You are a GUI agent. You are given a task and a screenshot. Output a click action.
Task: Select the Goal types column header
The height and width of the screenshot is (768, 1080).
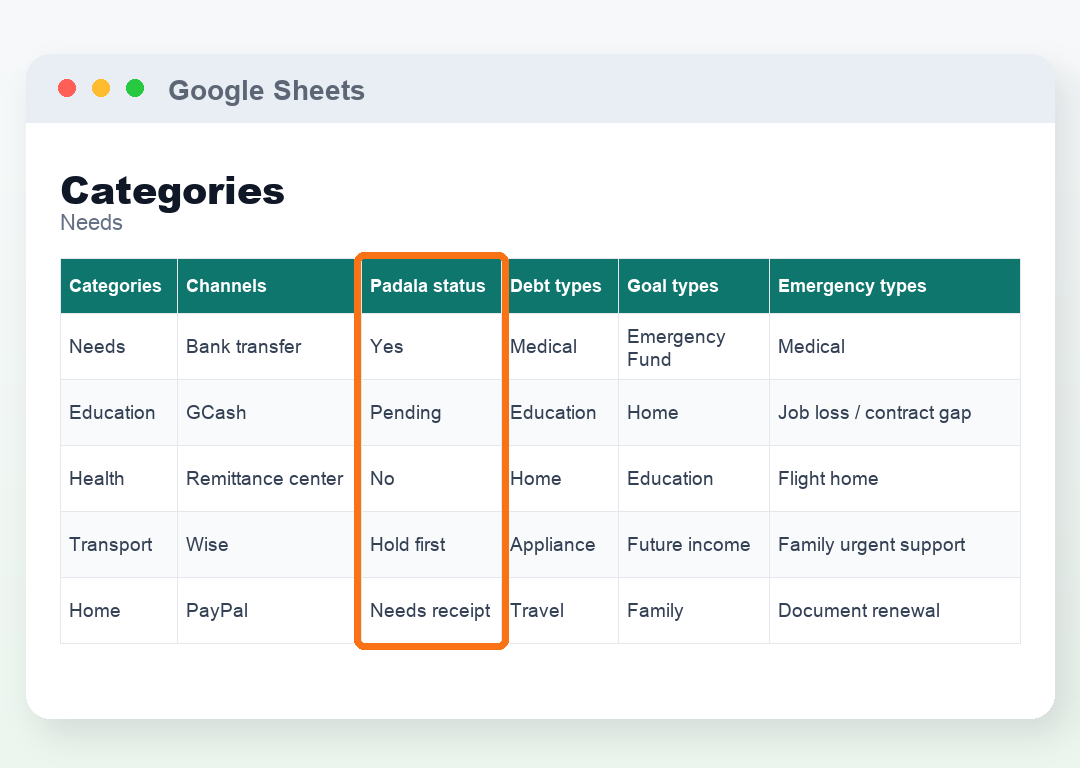[x=694, y=286]
